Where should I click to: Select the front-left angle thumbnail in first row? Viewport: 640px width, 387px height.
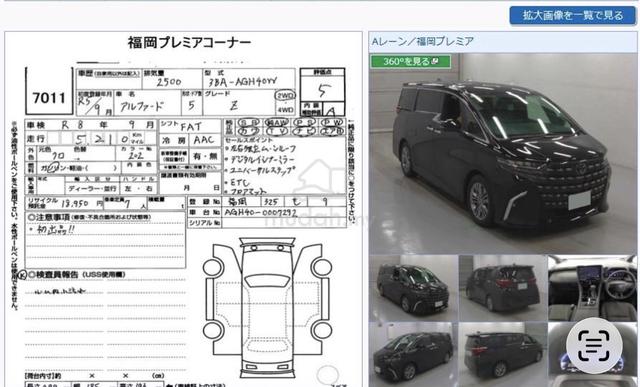point(413,288)
